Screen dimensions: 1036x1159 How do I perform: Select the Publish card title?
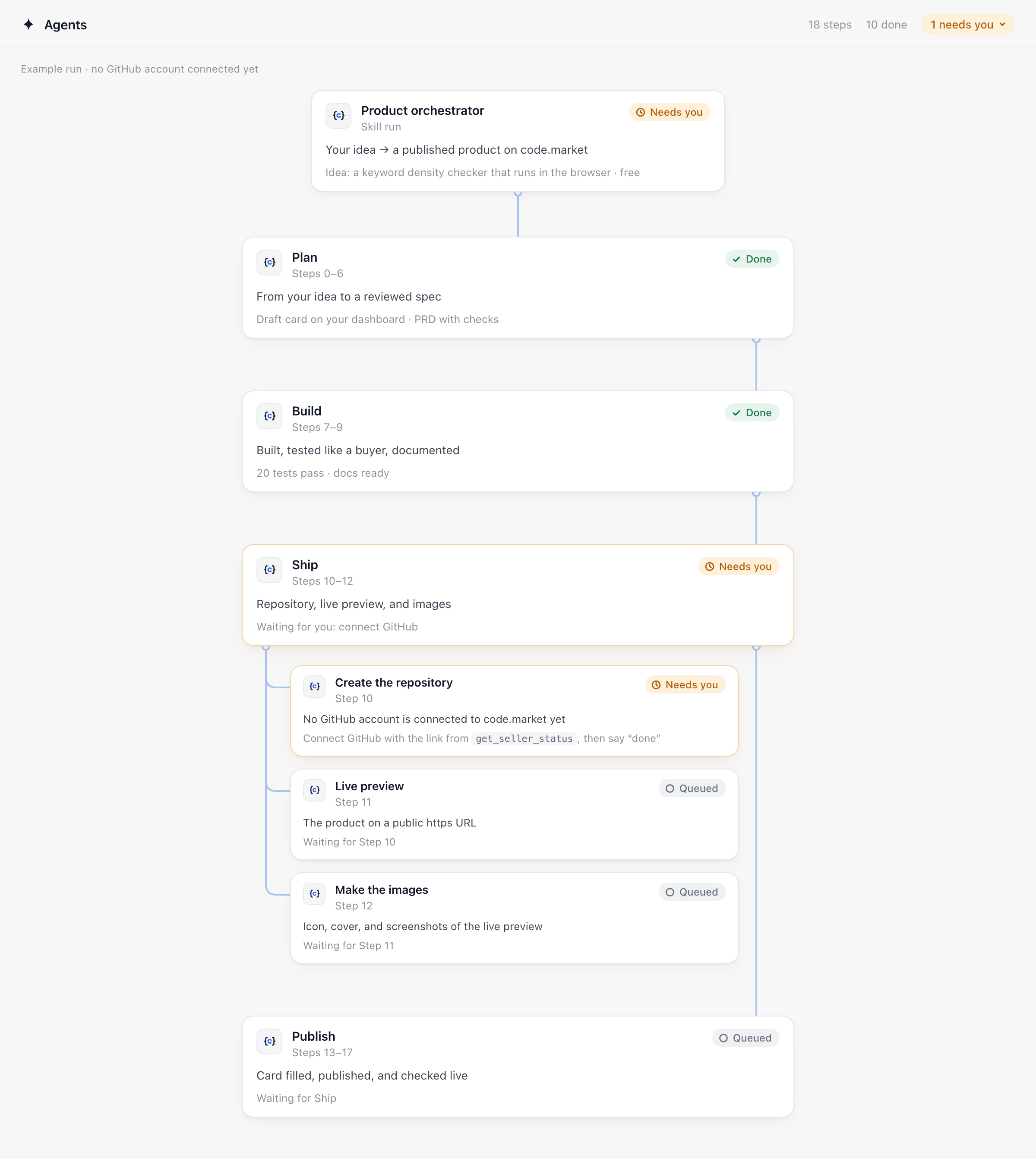pyautogui.click(x=313, y=1036)
